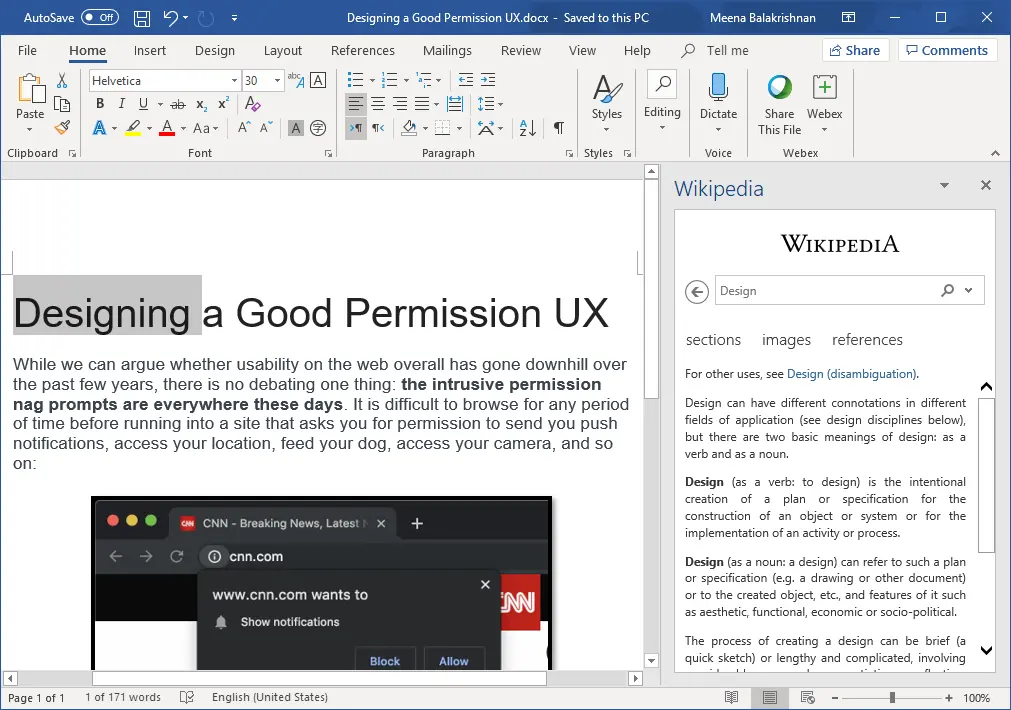Switch to the References ribbon tab

coord(362,50)
